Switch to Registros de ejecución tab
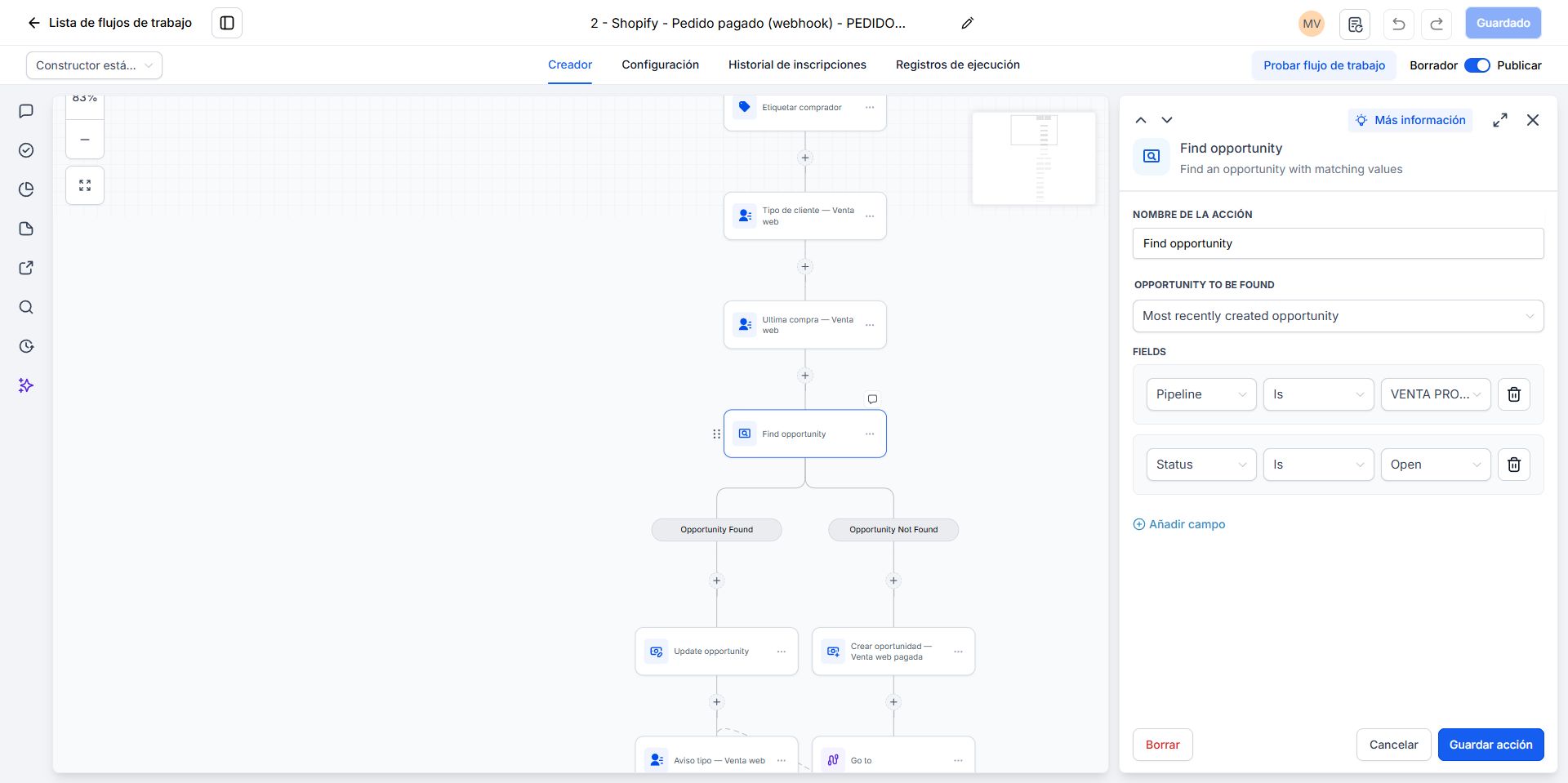Screen dimensions: 1568x783 pos(957,65)
